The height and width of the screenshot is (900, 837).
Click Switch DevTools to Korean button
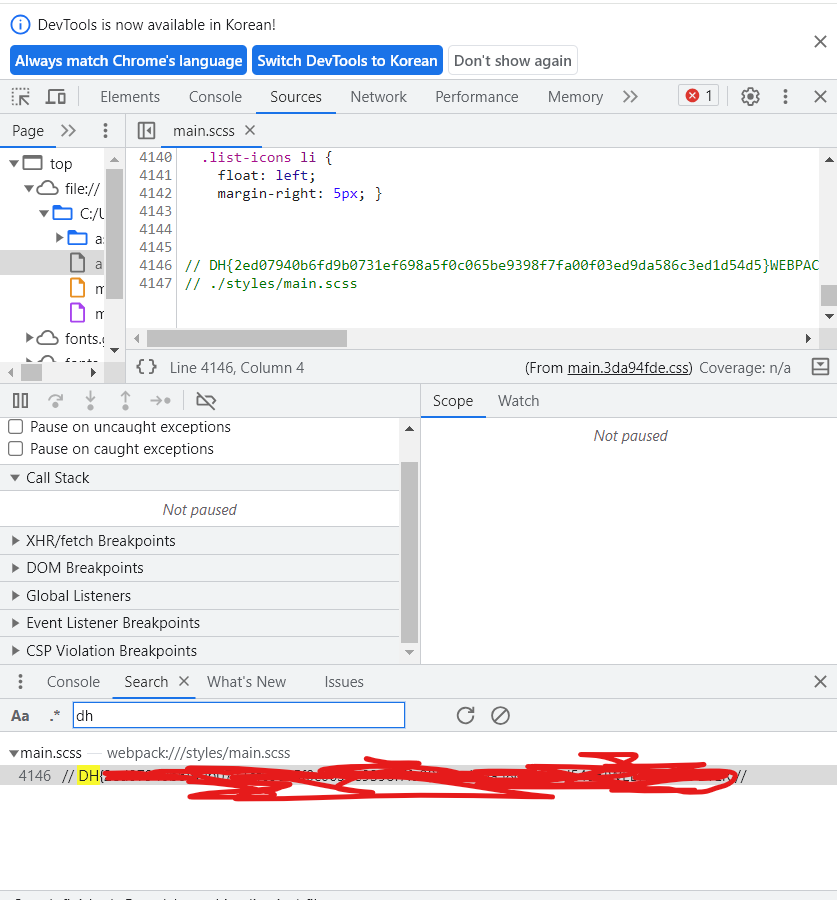coord(347,60)
